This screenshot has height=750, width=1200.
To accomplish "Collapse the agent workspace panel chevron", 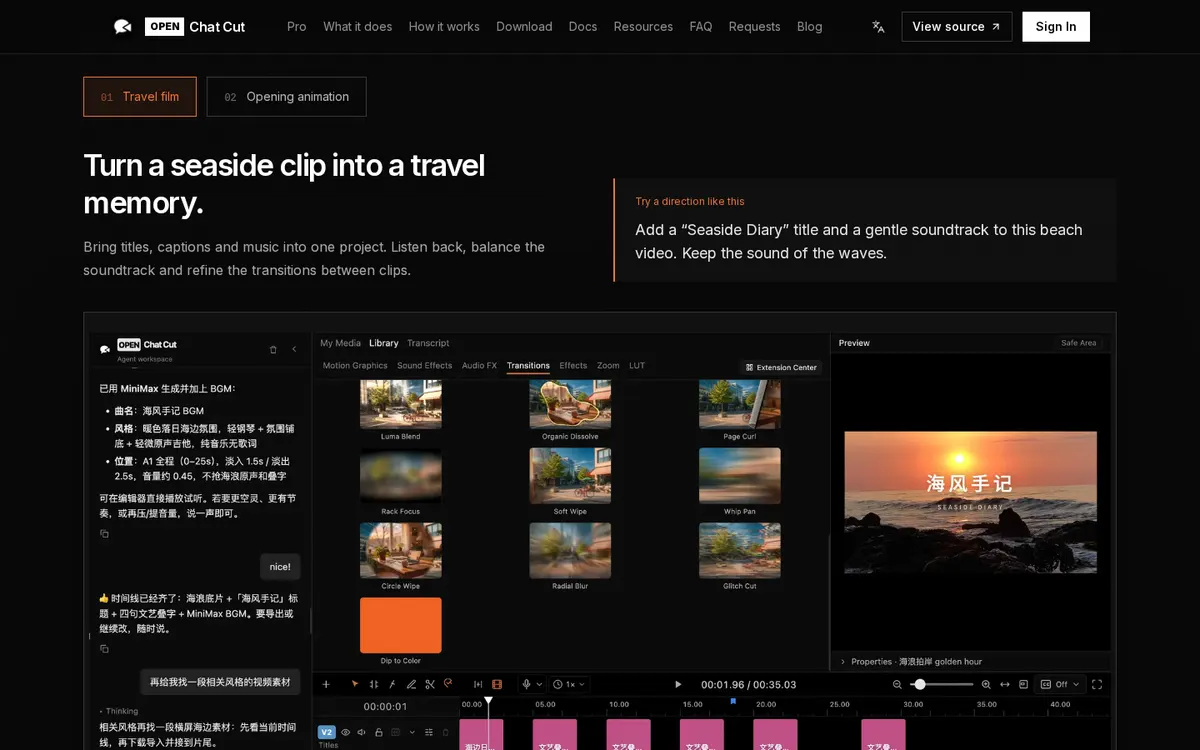I will [x=294, y=349].
